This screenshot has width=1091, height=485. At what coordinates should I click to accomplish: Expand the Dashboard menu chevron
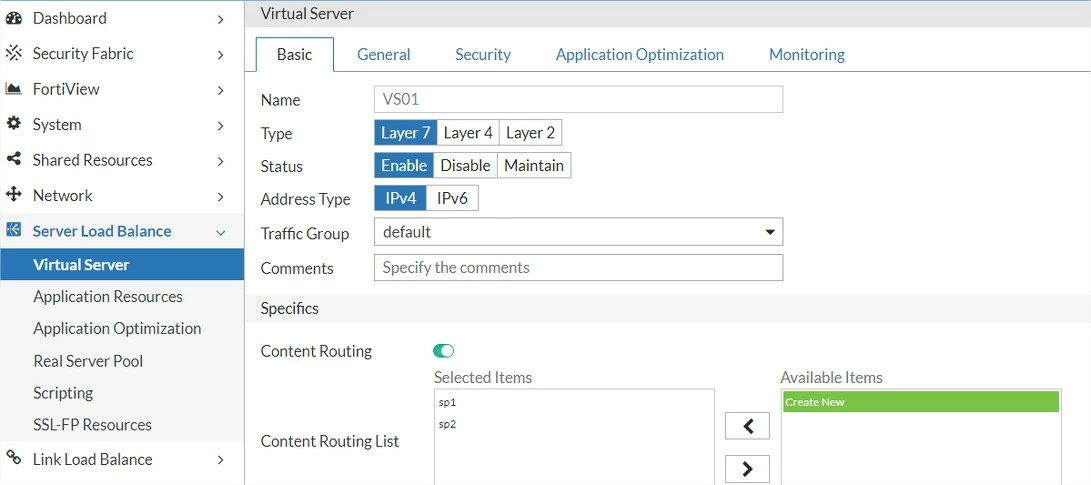(221, 19)
